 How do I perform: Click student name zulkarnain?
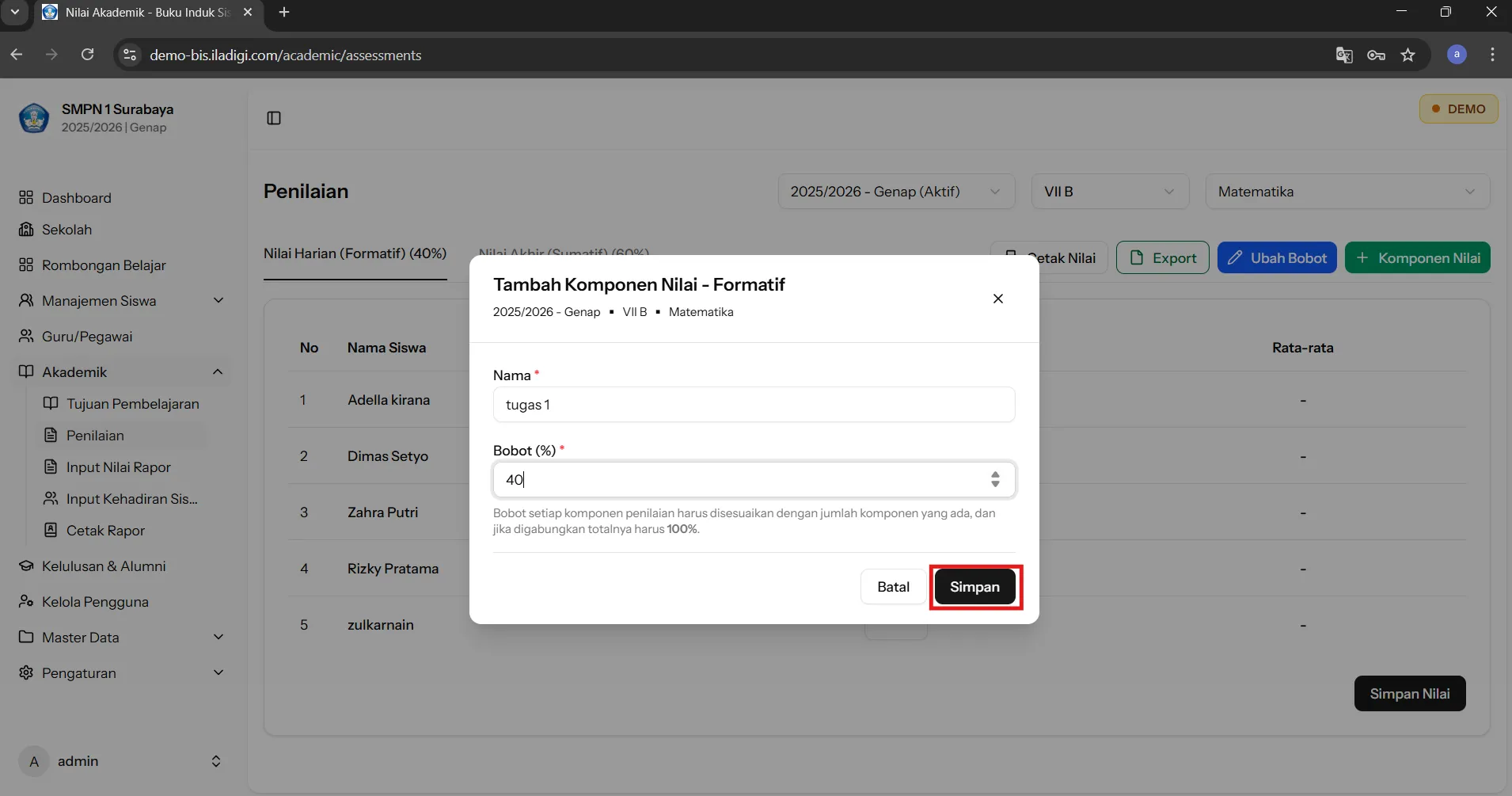coord(381,625)
